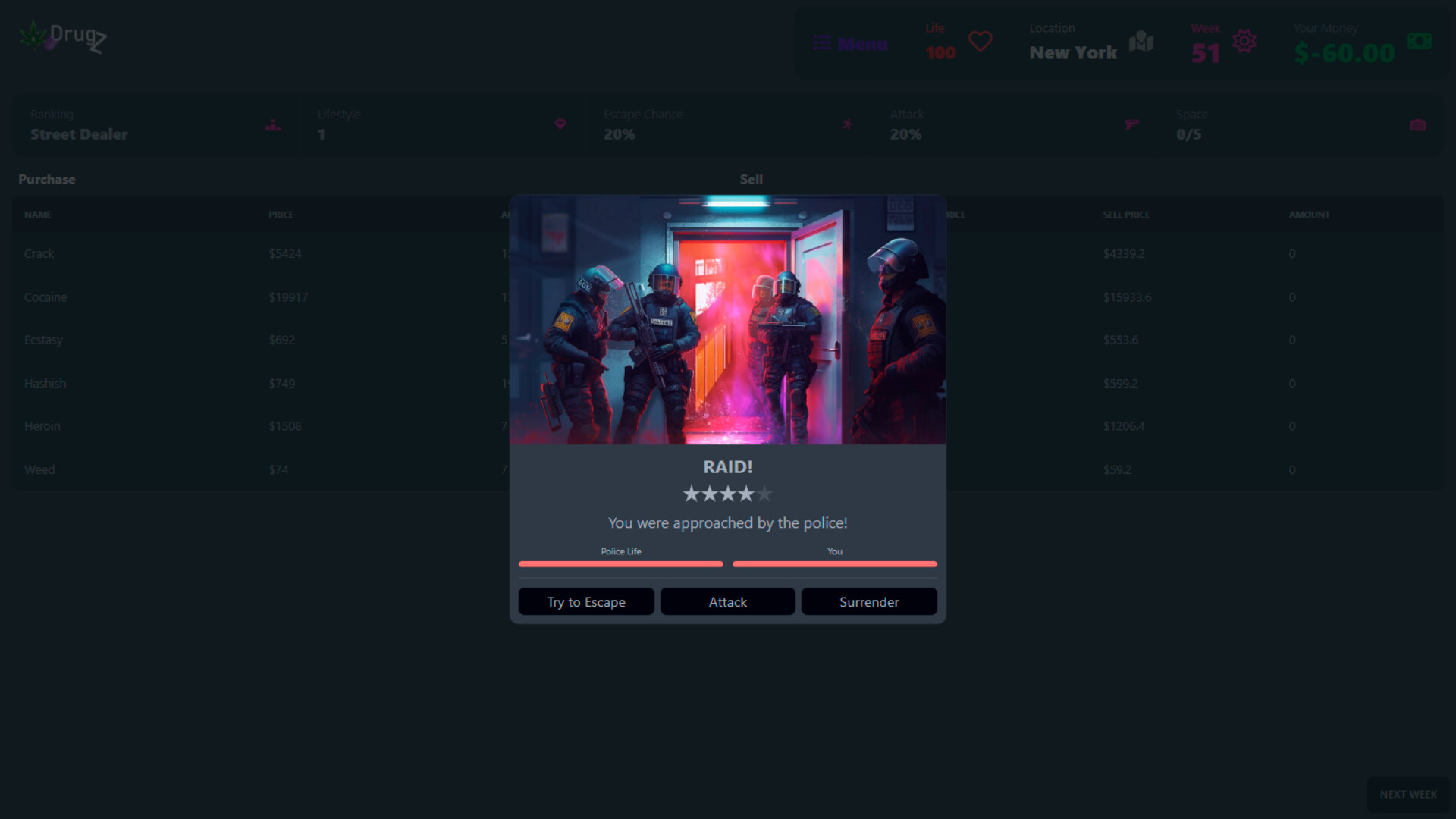Click the Try to Escape button
The image size is (1456, 819).
(x=586, y=601)
